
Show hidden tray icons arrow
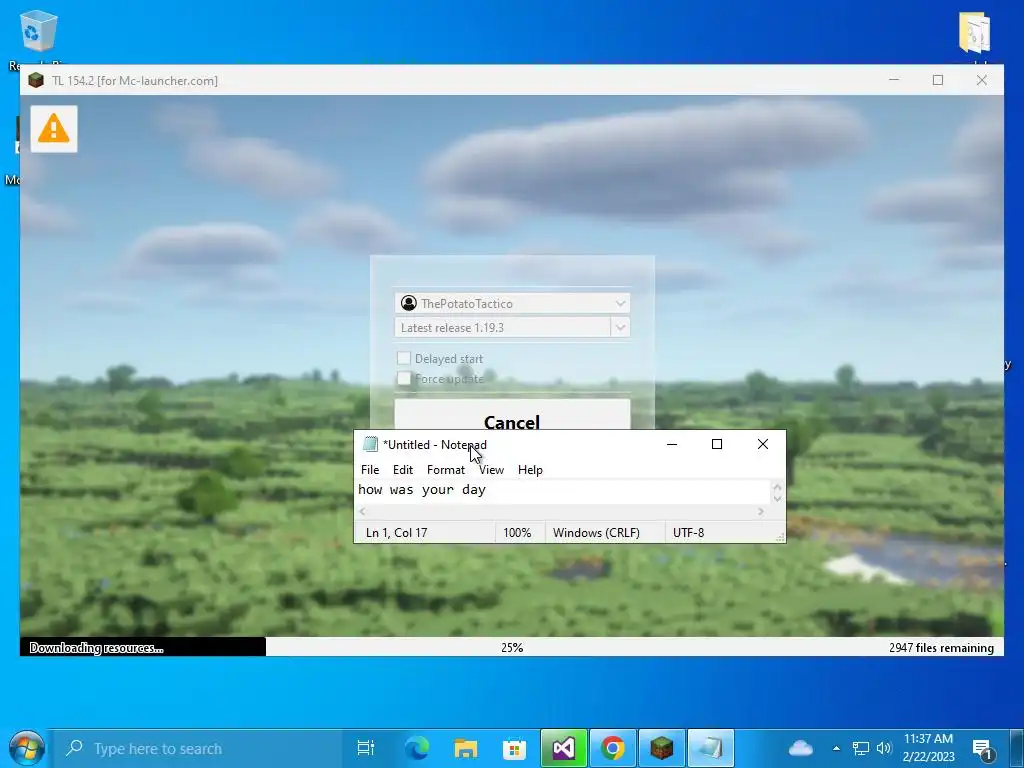point(836,748)
